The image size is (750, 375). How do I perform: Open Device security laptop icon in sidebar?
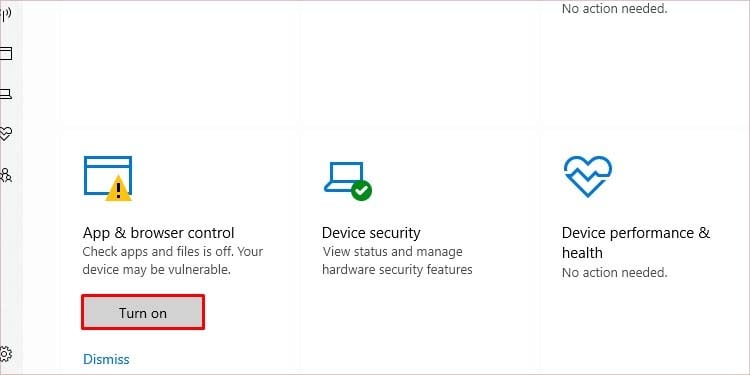[6, 94]
